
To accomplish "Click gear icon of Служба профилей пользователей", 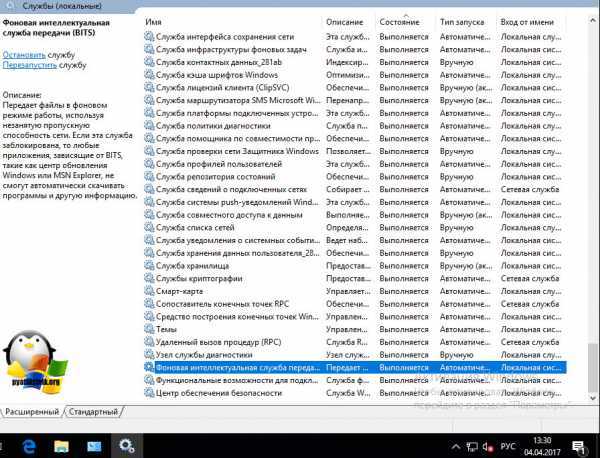I will tap(149, 164).
